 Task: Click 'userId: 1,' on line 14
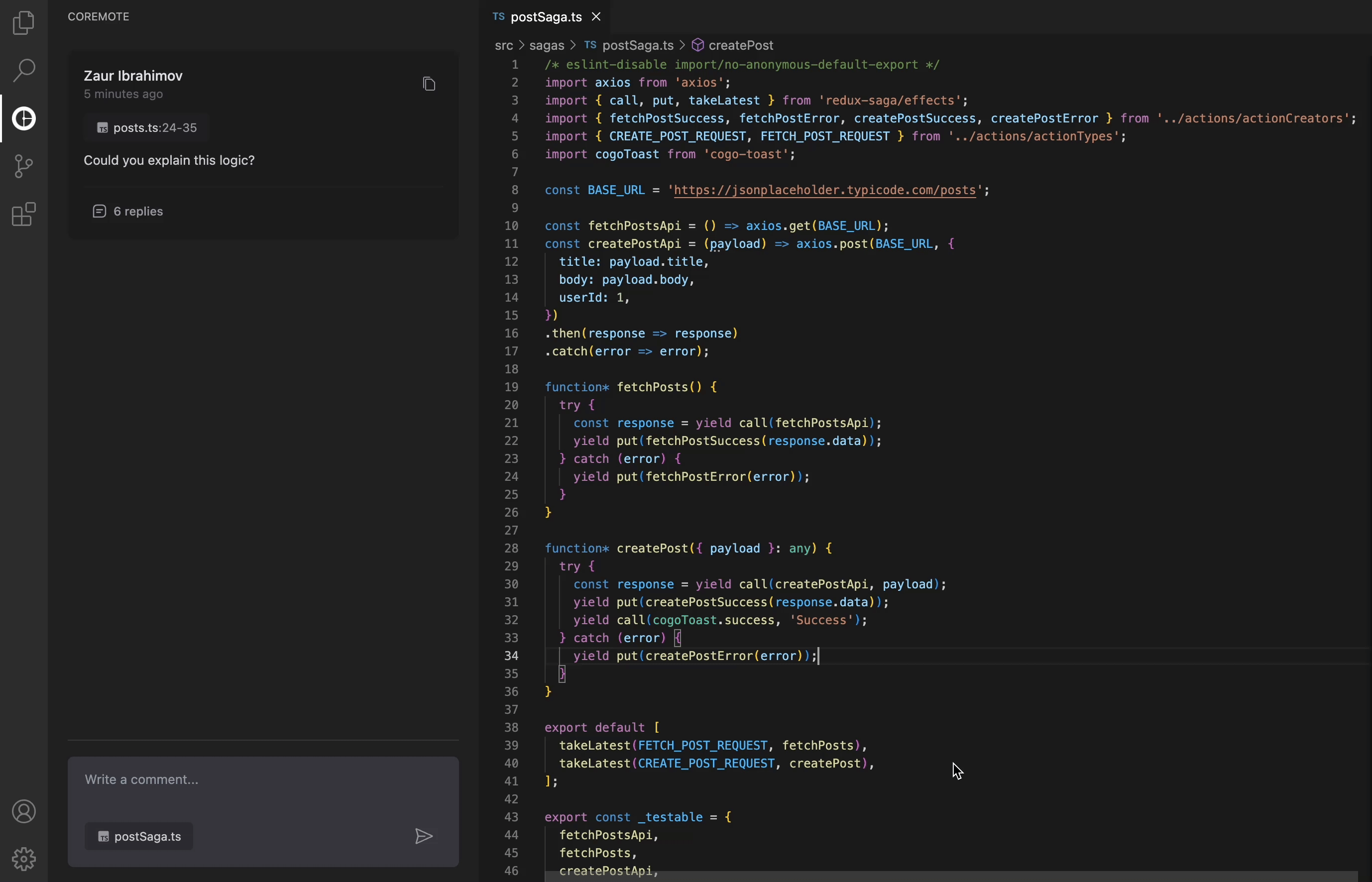tap(594, 298)
